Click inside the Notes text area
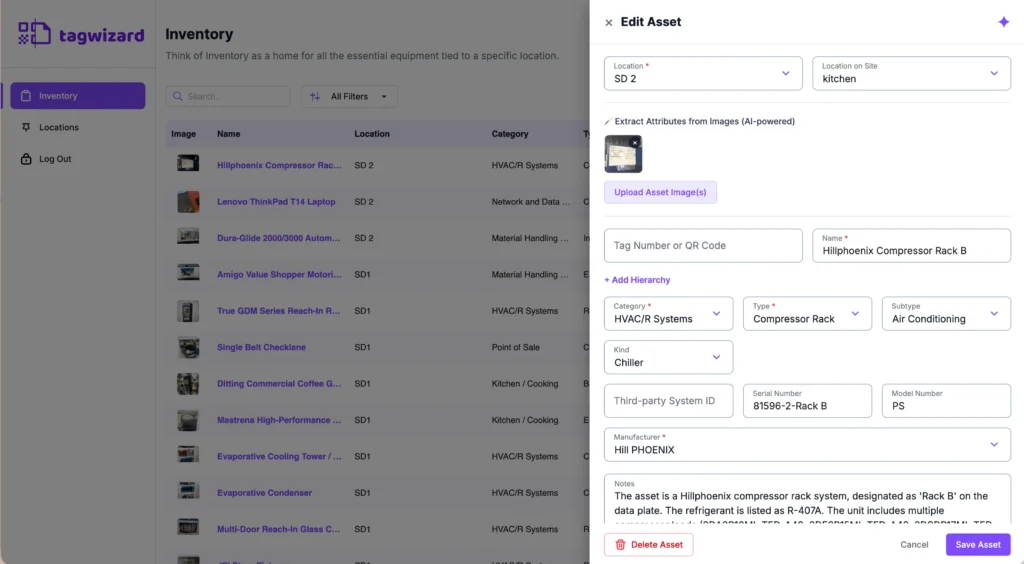1024x564 pixels. [x=807, y=499]
